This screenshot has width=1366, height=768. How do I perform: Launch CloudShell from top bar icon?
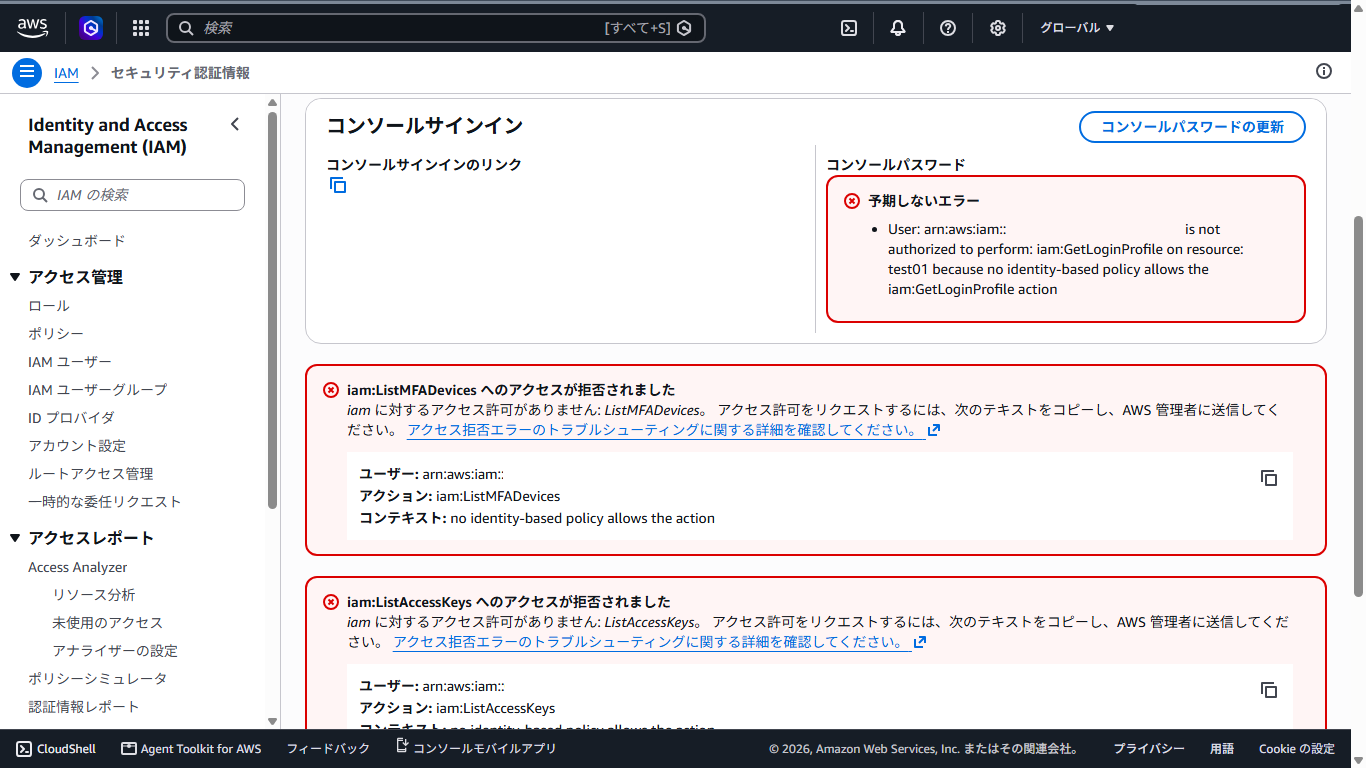[848, 28]
